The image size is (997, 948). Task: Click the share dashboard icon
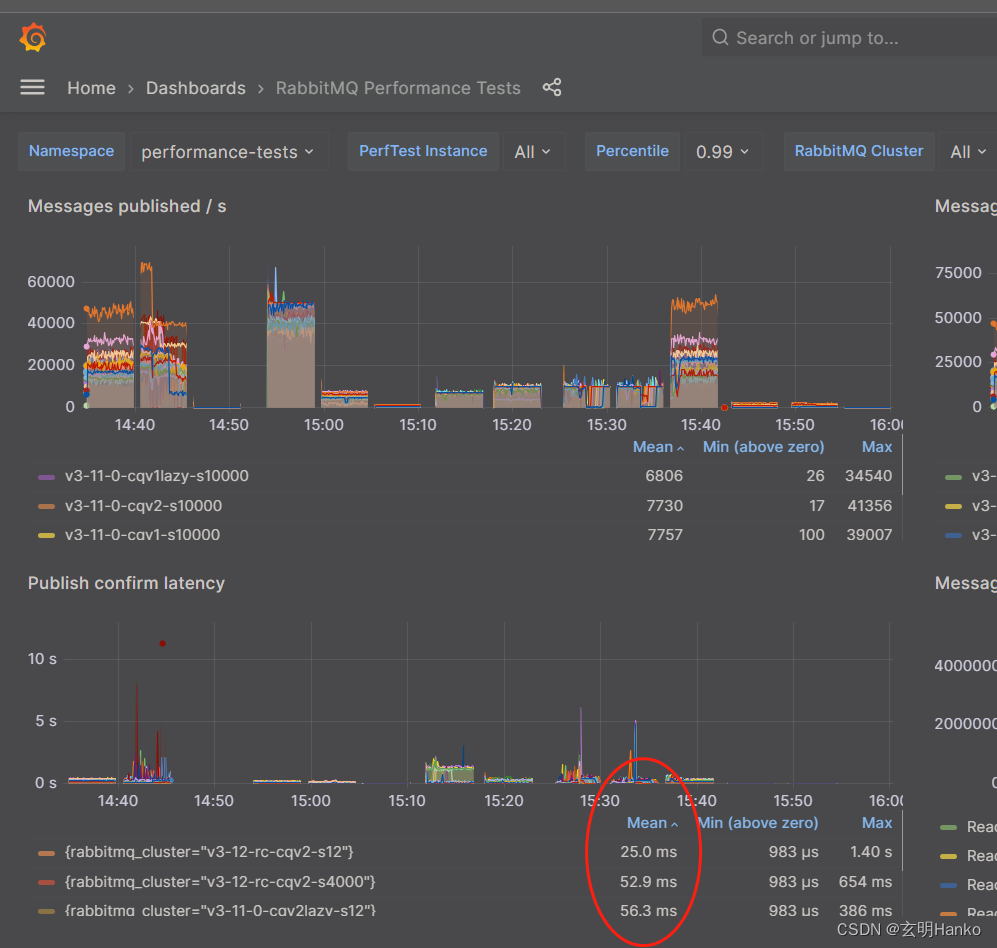pos(552,87)
